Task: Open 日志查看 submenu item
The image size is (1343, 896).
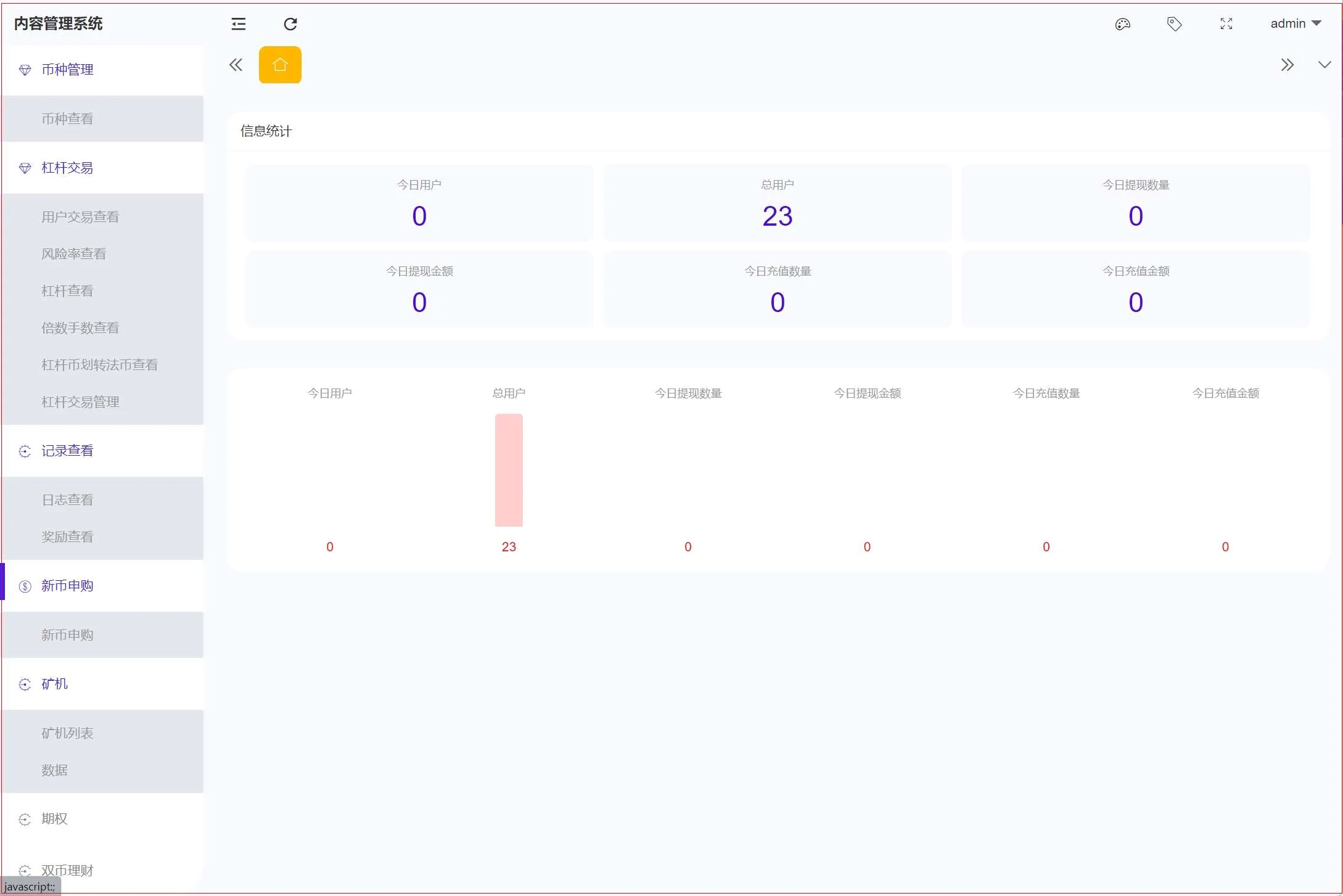Action: click(67, 500)
